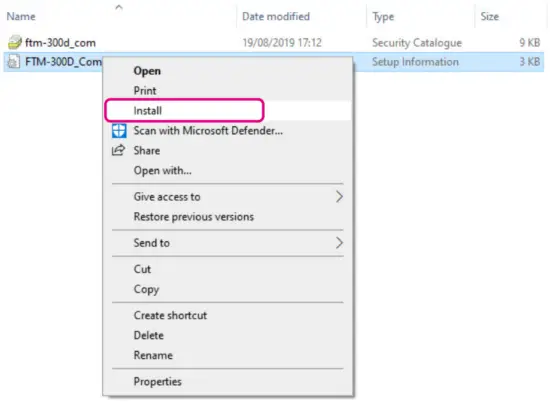The width and height of the screenshot is (550, 402).
Task: Sort by the Size column header
Action: click(490, 16)
